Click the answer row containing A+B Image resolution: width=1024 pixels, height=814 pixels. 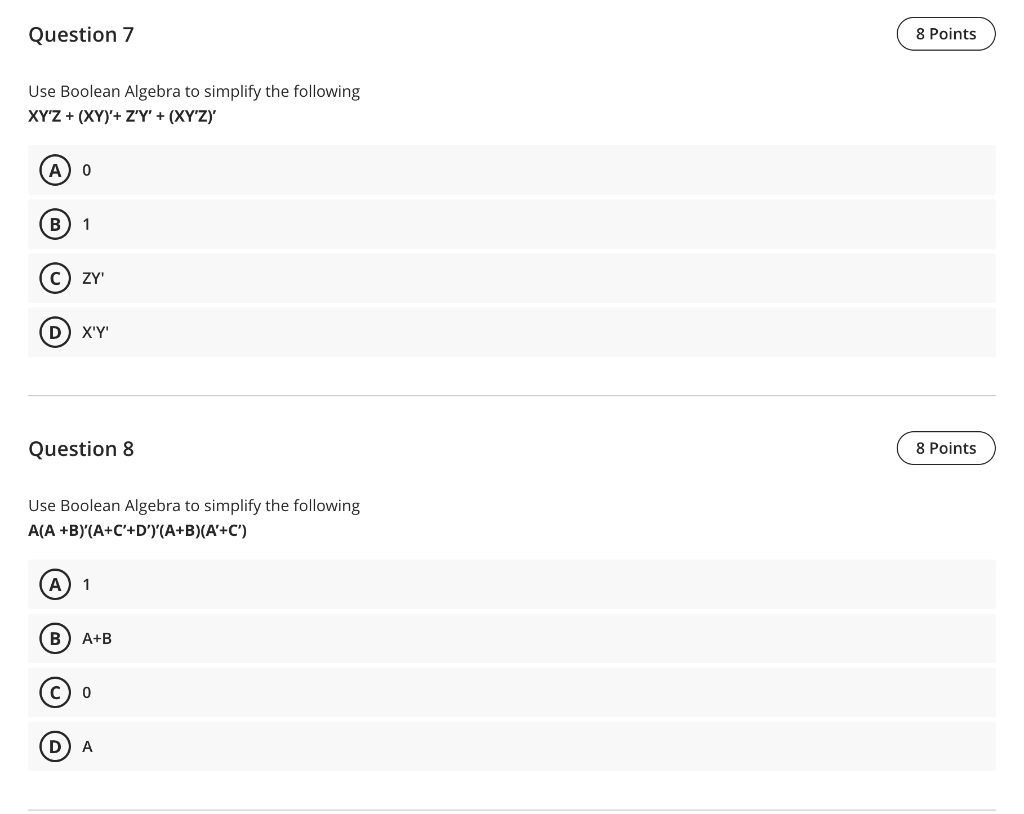point(400,638)
